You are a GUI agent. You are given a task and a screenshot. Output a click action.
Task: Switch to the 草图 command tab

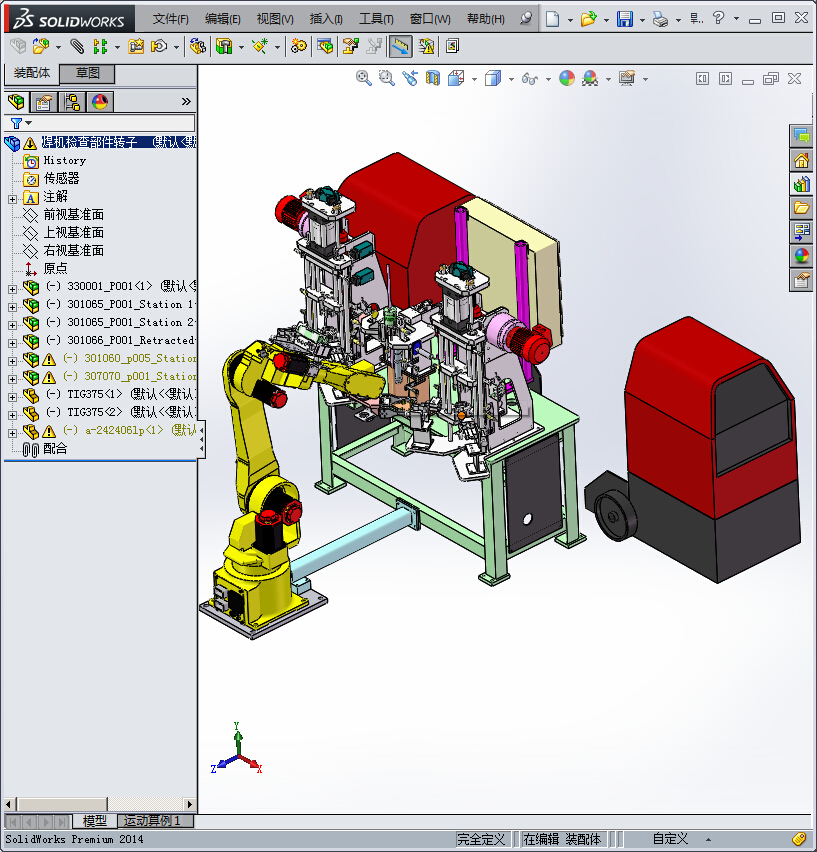pyautogui.click(x=87, y=73)
